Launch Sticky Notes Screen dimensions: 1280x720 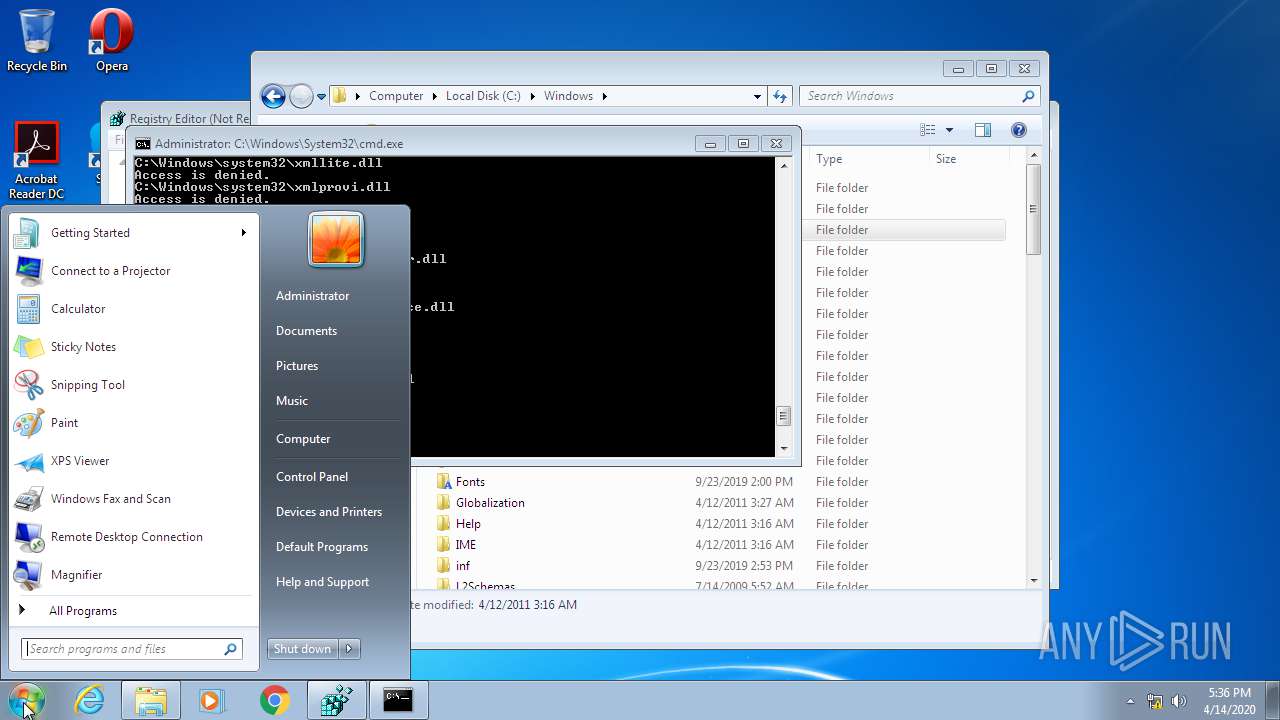point(133,347)
